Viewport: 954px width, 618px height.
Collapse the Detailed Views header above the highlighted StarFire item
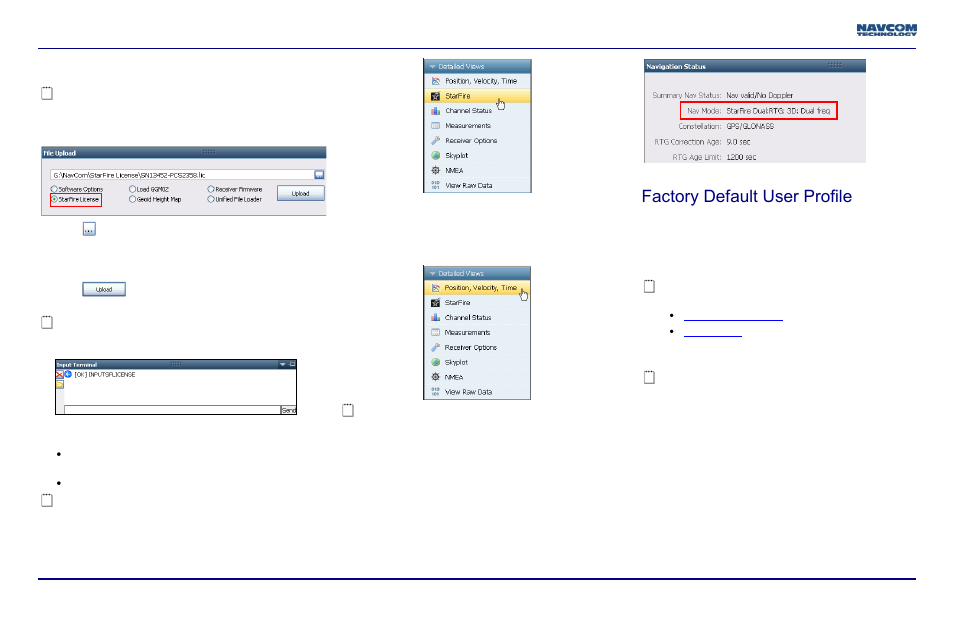478,66
